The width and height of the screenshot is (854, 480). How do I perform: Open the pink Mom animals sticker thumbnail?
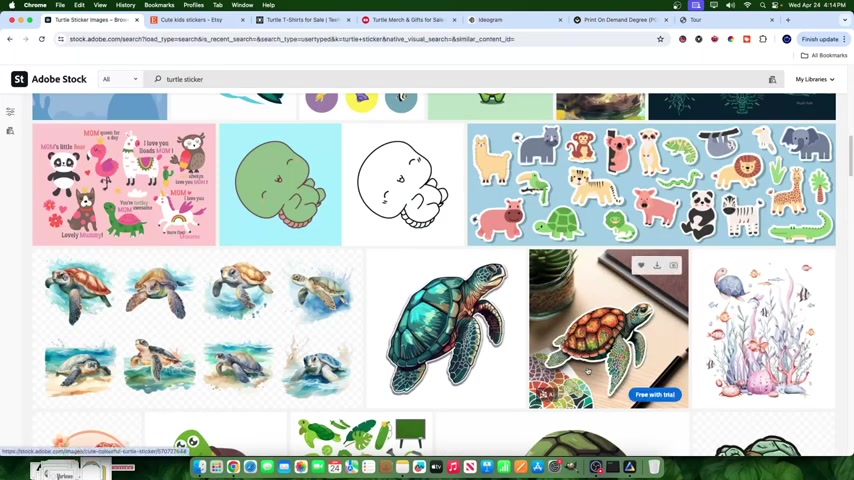[x=124, y=184]
